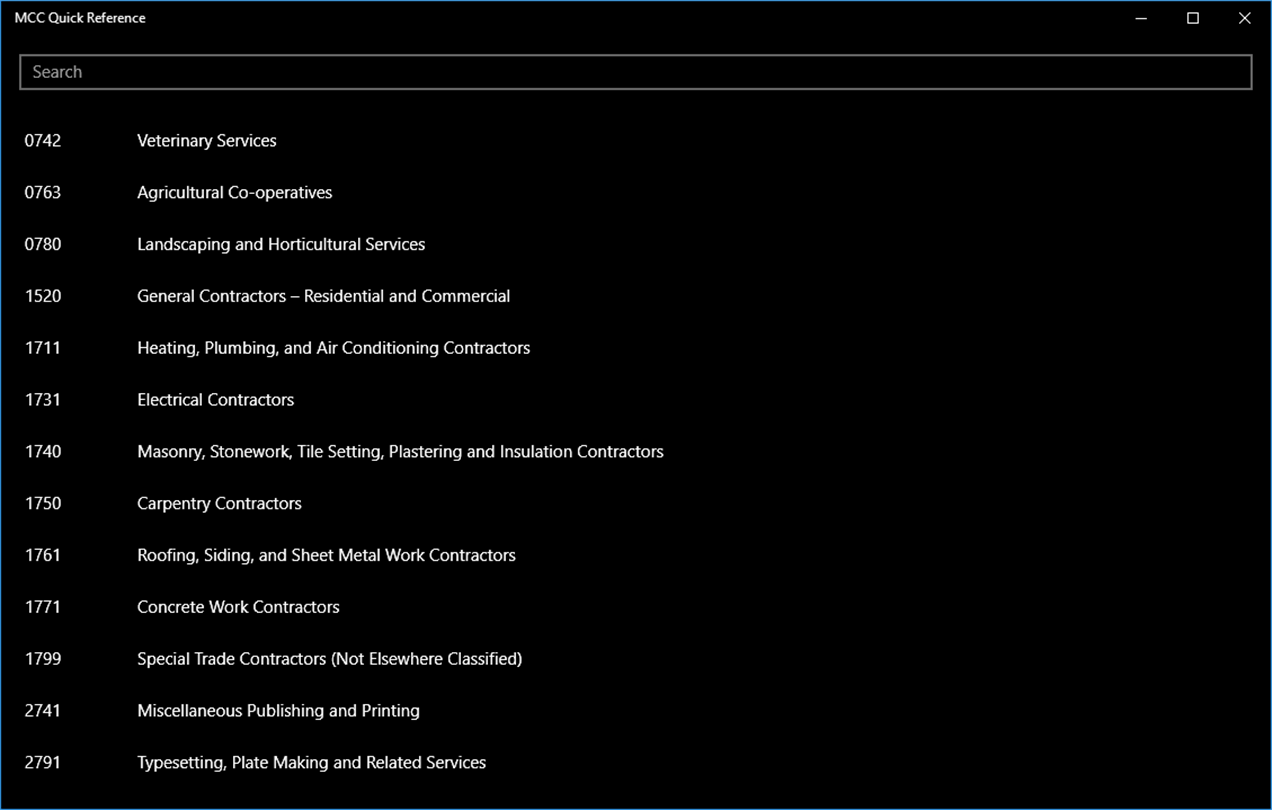This screenshot has width=1272, height=810.
Task: Click MCC code 1799
Action: tap(43, 660)
